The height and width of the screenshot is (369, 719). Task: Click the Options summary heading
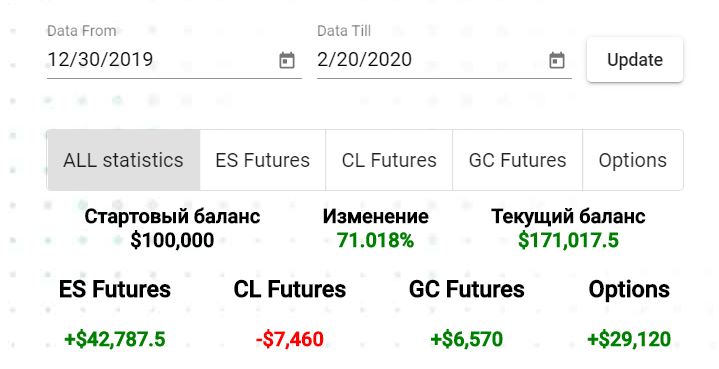629,289
